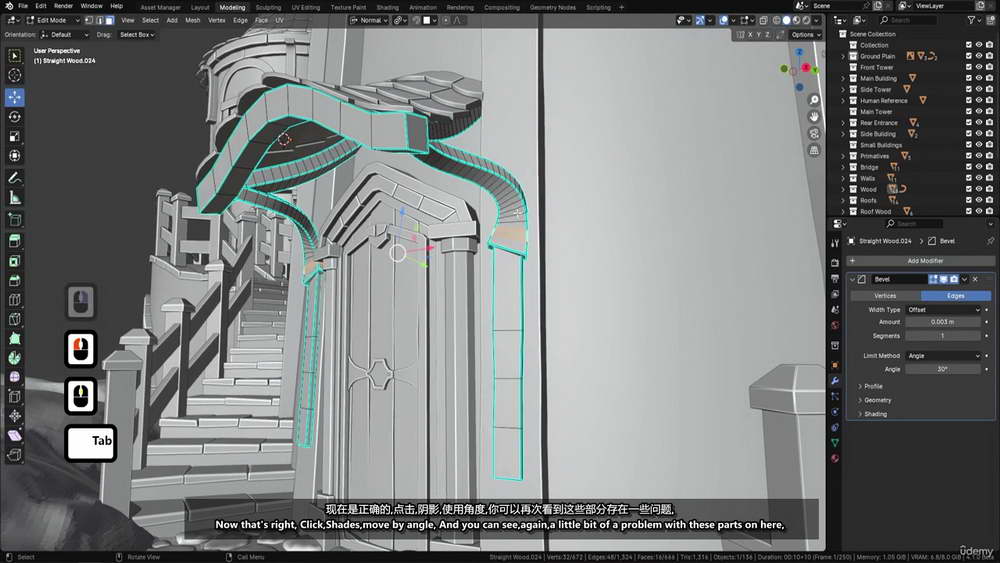Click the Amount 0.003 m field
This screenshot has height=563, width=1000.
click(x=943, y=322)
